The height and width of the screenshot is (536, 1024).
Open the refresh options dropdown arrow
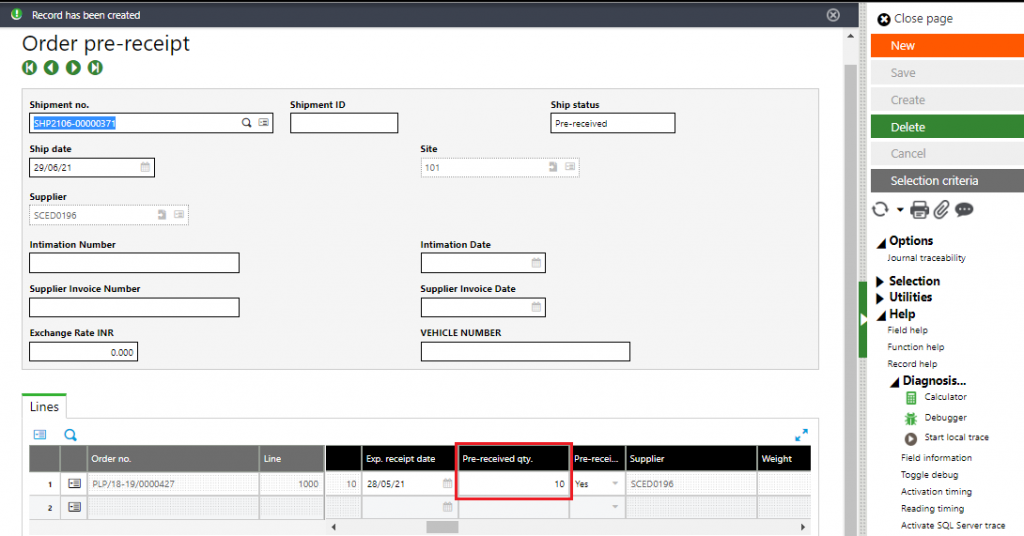coord(900,210)
